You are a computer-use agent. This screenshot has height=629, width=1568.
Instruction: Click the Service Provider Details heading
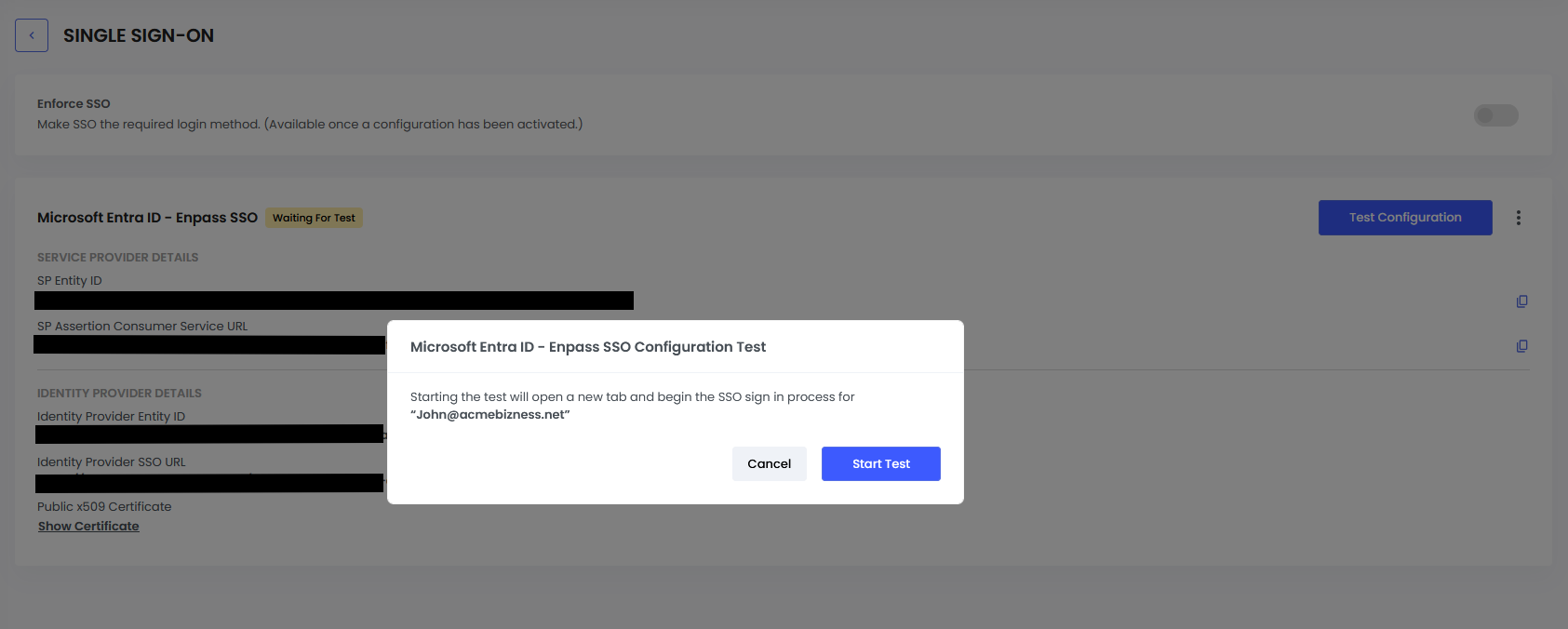coord(117,258)
